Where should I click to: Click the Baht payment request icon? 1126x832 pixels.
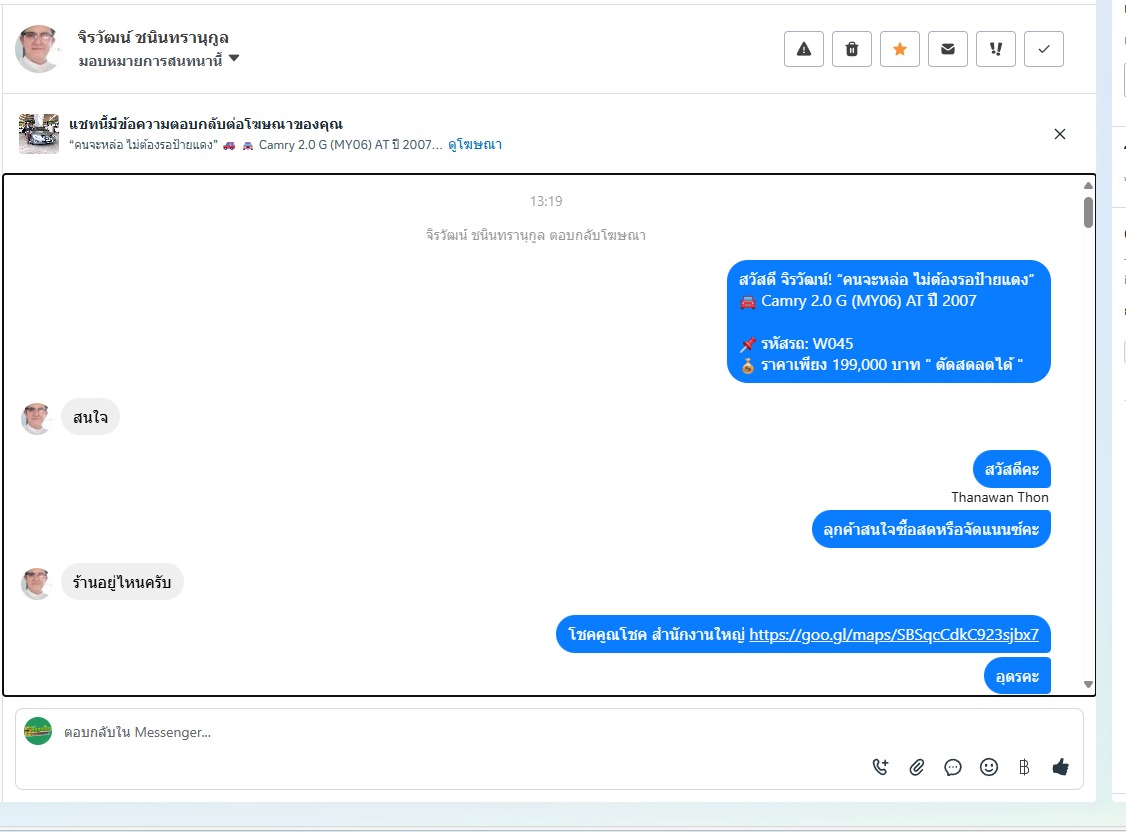(x=1024, y=767)
